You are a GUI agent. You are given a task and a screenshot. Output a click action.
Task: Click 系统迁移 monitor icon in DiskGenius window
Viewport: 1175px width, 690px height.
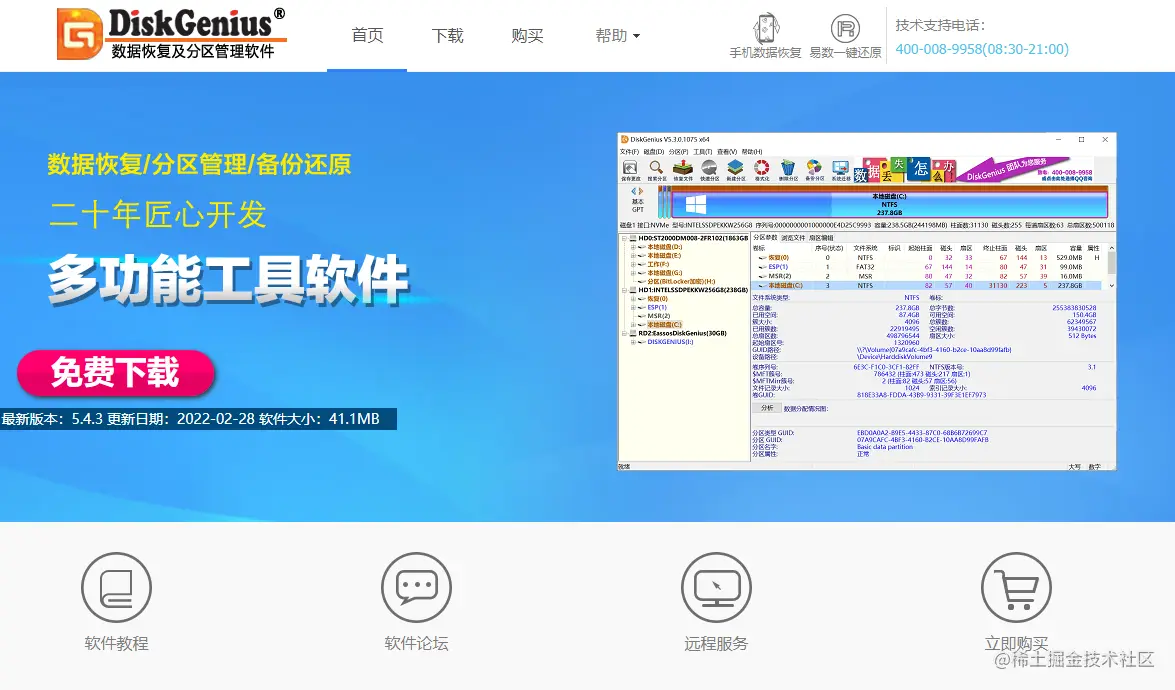point(840,170)
